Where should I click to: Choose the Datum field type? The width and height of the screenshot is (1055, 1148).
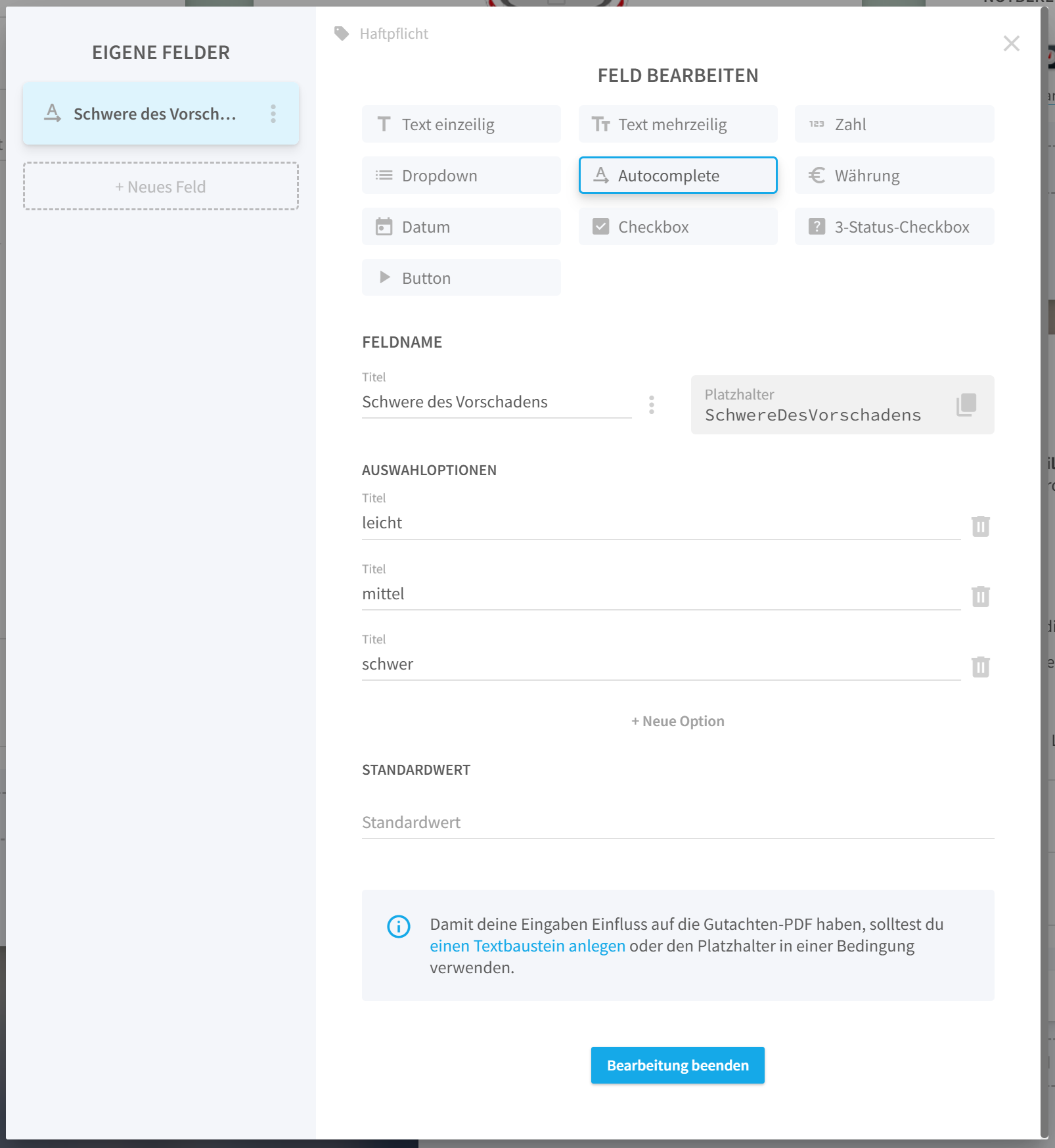point(461,227)
